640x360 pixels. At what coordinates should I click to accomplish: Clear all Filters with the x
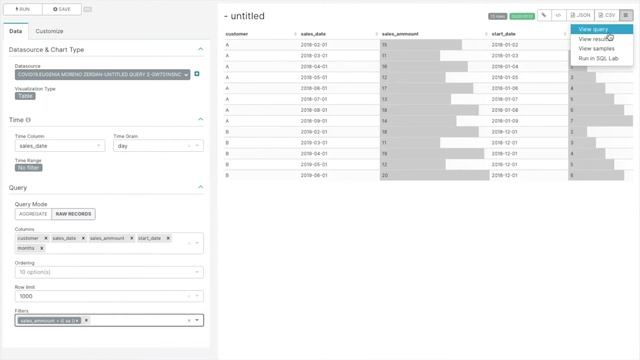189,320
